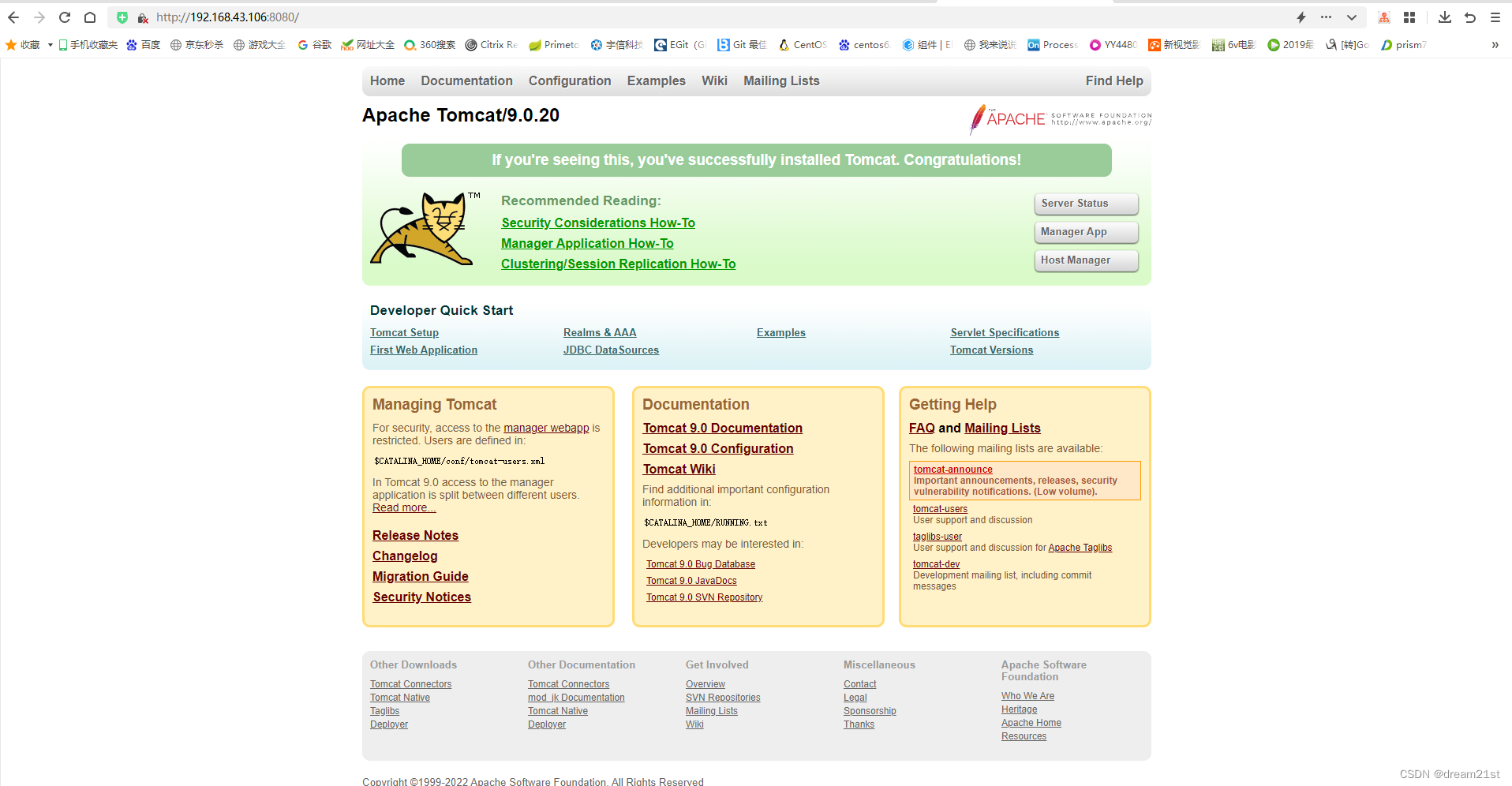
Task: Open the YY4480 bookmark
Action: point(1113,45)
